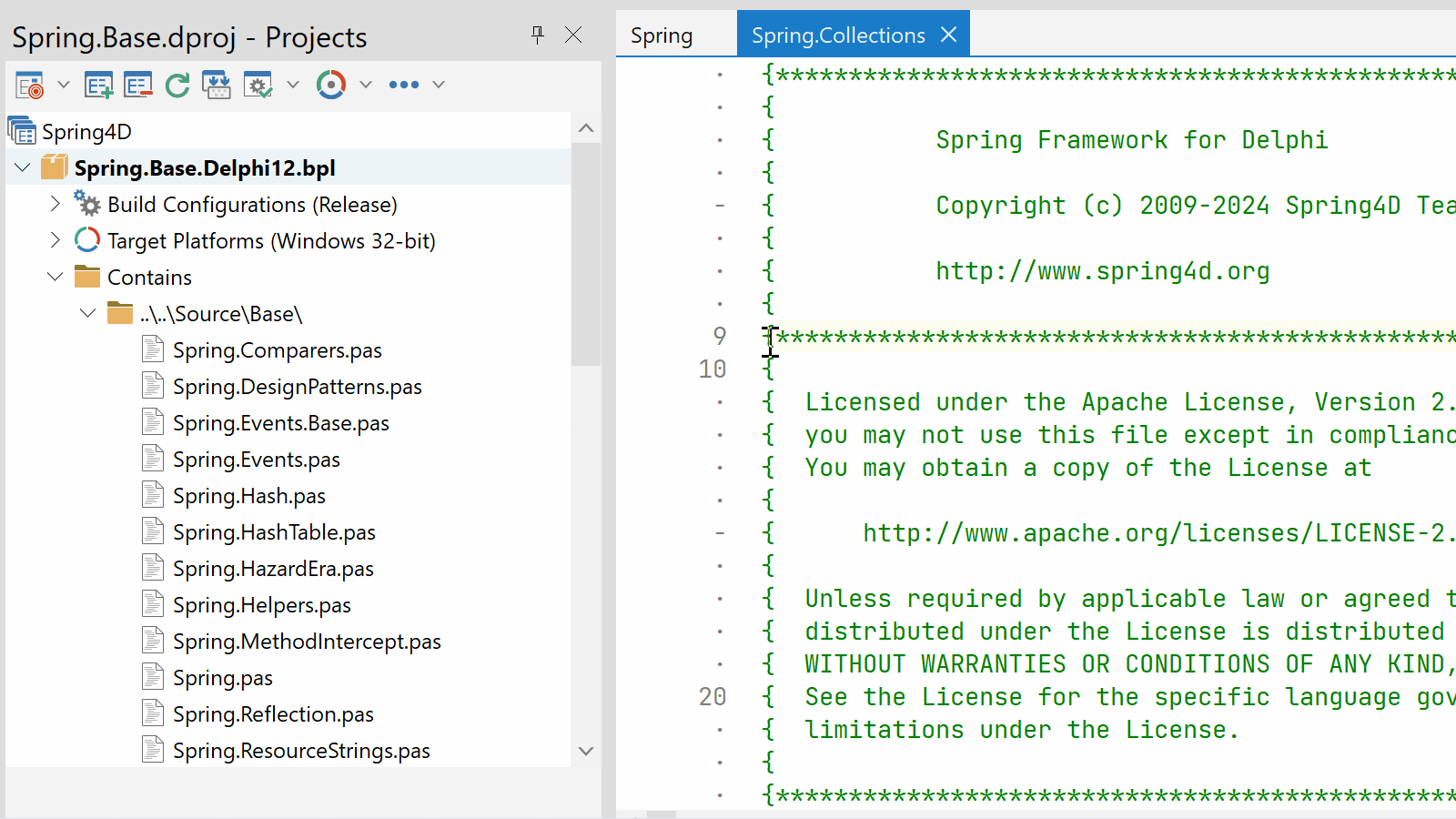1456x819 pixels.
Task: Click the file icon of Spring.HashTable.pas
Action: pos(153,531)
